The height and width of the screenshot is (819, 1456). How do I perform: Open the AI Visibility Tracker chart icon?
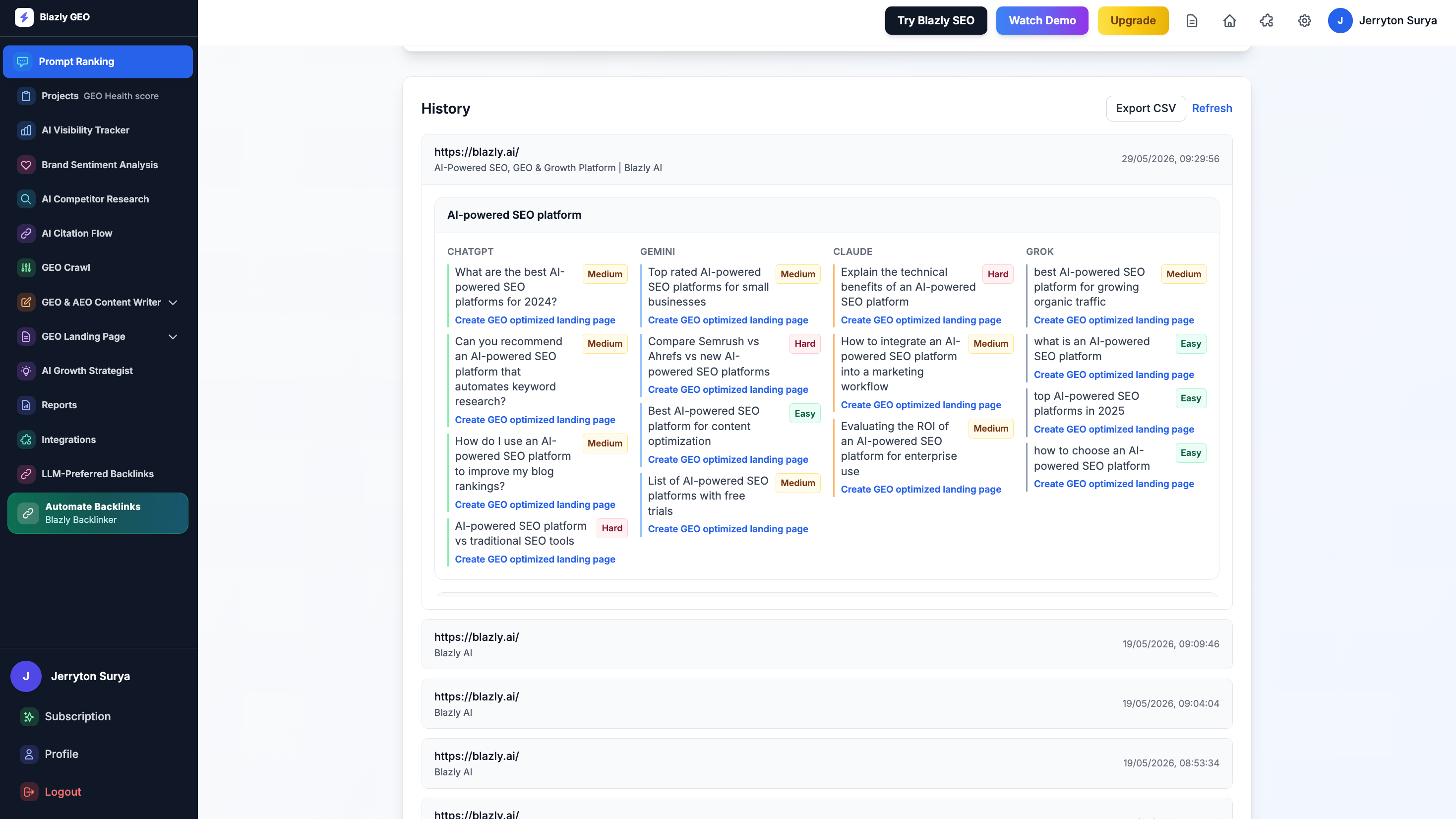(x=26, y=130)
